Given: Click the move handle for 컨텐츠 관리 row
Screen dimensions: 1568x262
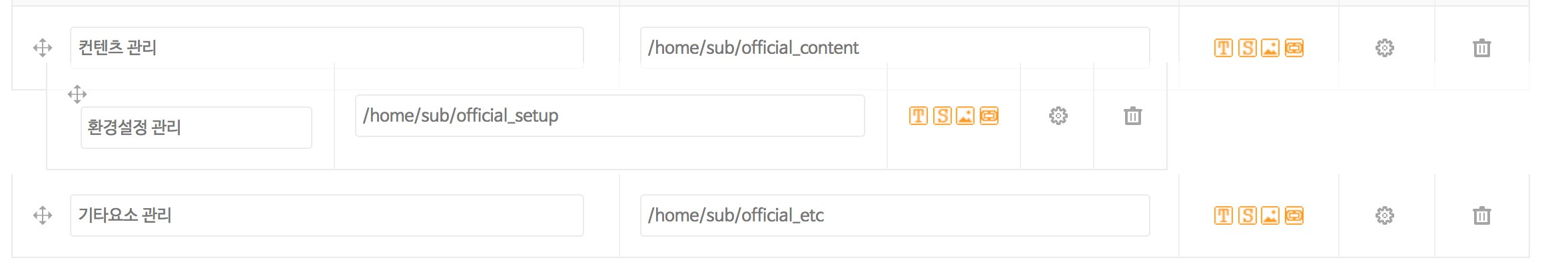Looking at the screenshot, I should 43,48.
